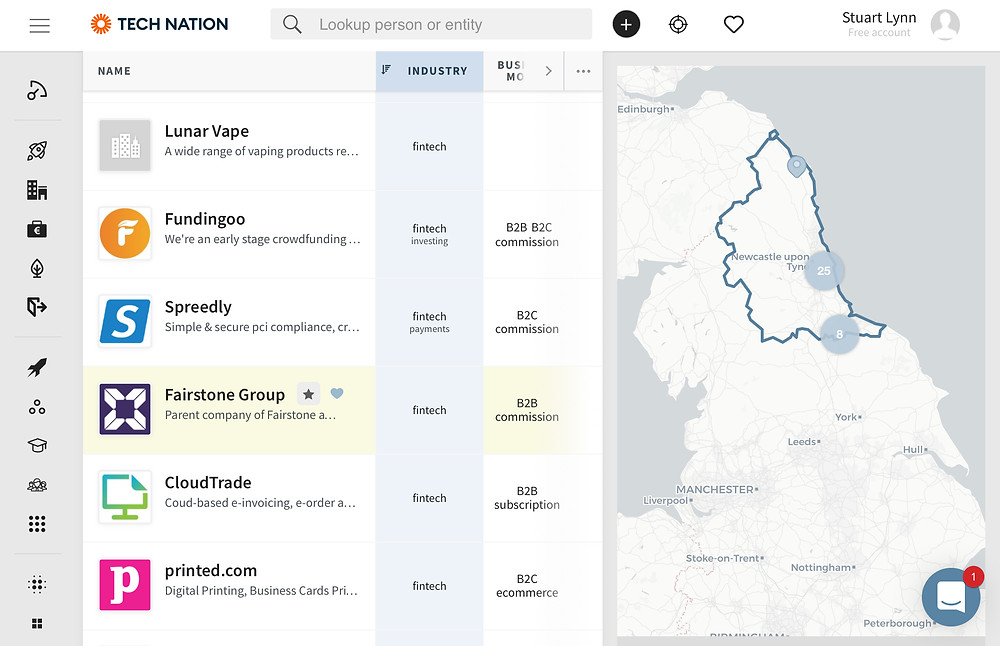Click Fundingoo's fintech investing cell
1000x646 pixels.
pos(429,234)
